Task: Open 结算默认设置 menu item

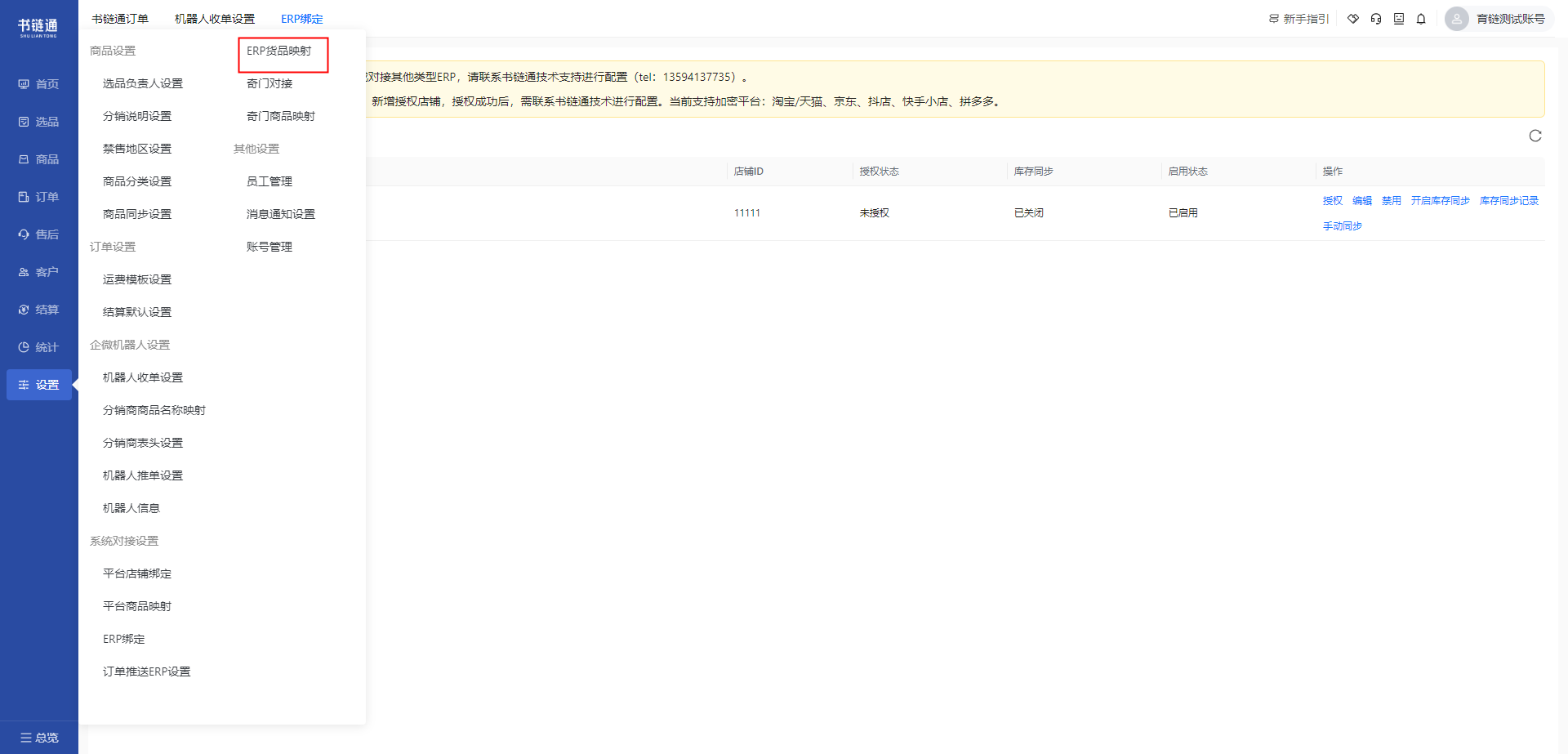Action: [x=137, y=312]
